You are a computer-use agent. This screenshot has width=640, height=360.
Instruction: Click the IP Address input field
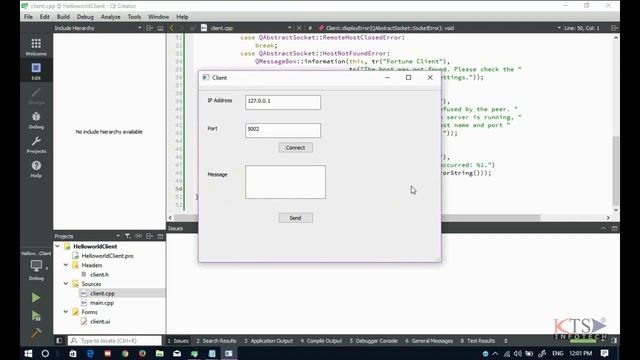(283, 102)
